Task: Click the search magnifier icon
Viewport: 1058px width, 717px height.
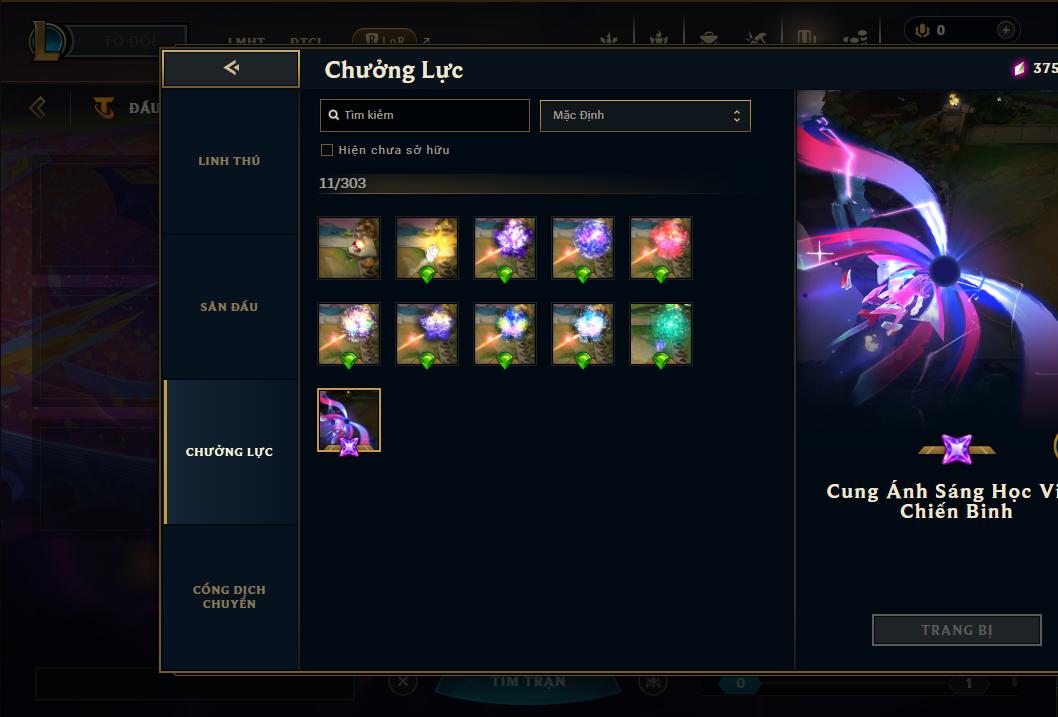Action: 333,115
